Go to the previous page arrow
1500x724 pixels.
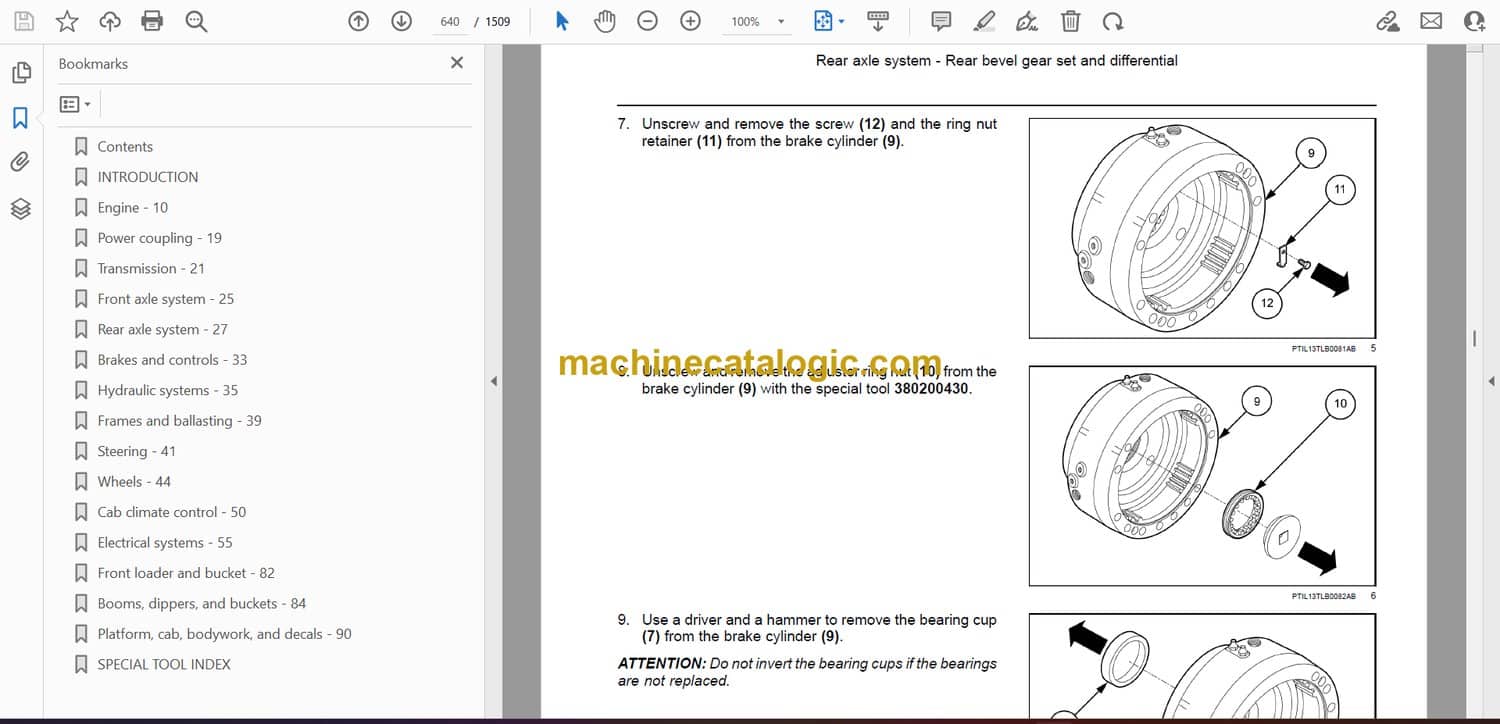click(x=358, y=21)
